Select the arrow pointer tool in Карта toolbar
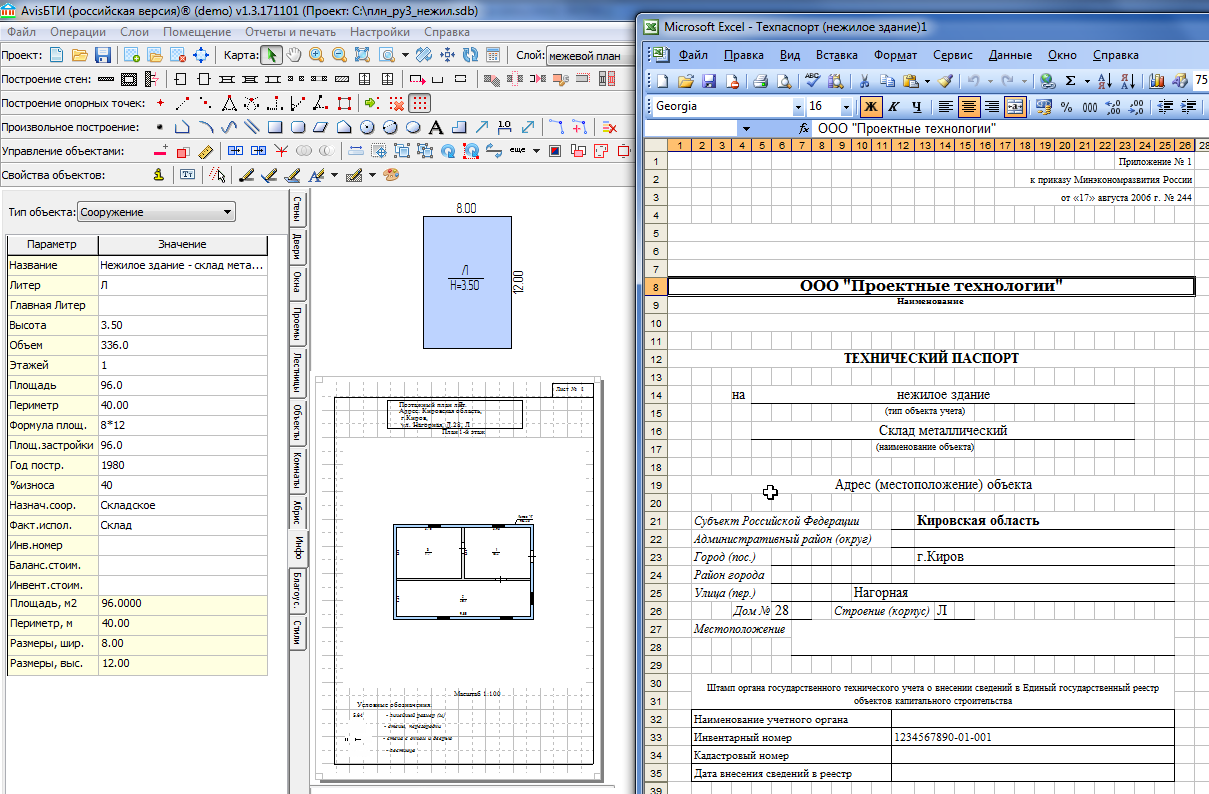This screenshot has height=794, width=1209. pyautogui.click(x=272, y=55)
